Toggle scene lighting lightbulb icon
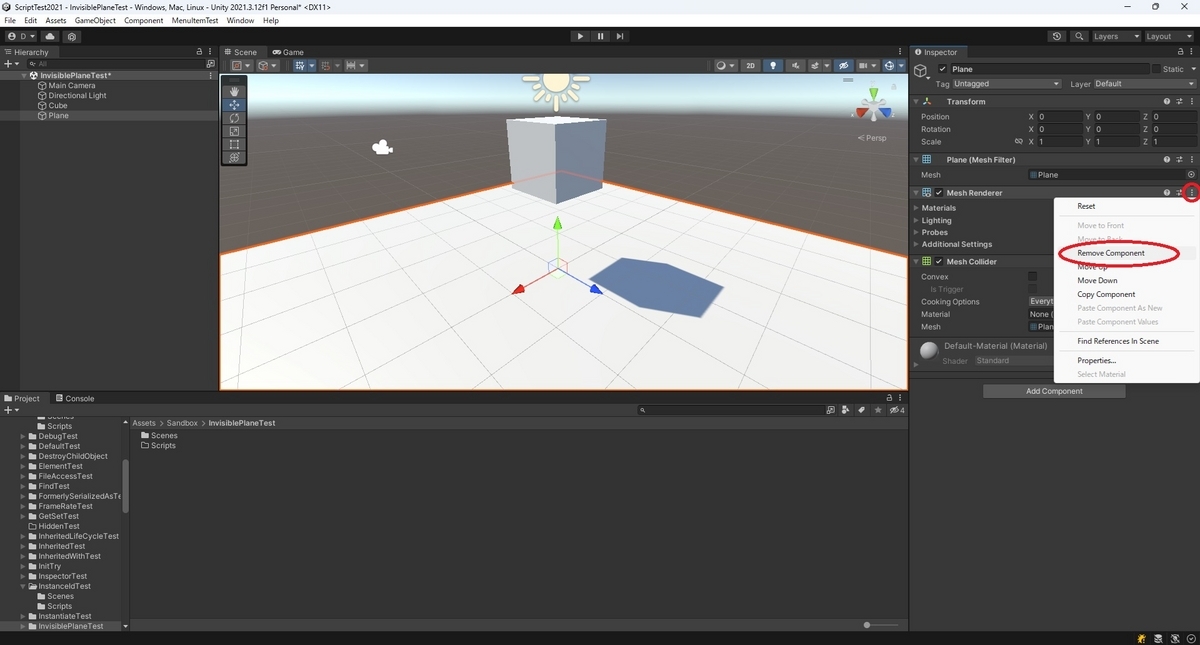This screenshot has width=1200, height=645. click(772, 66)
